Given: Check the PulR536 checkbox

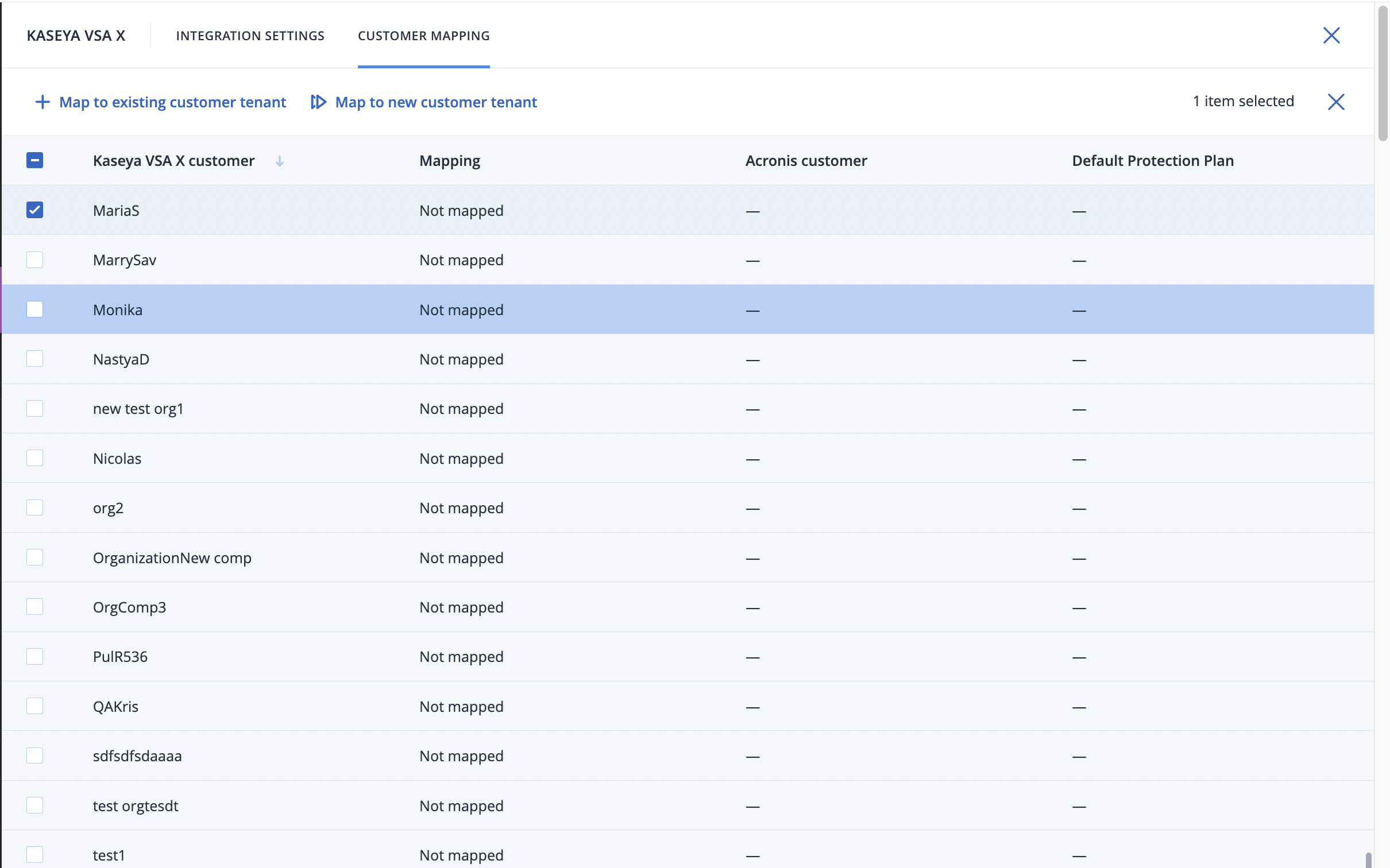Looking at the screenshot, I should click(34, 656).
